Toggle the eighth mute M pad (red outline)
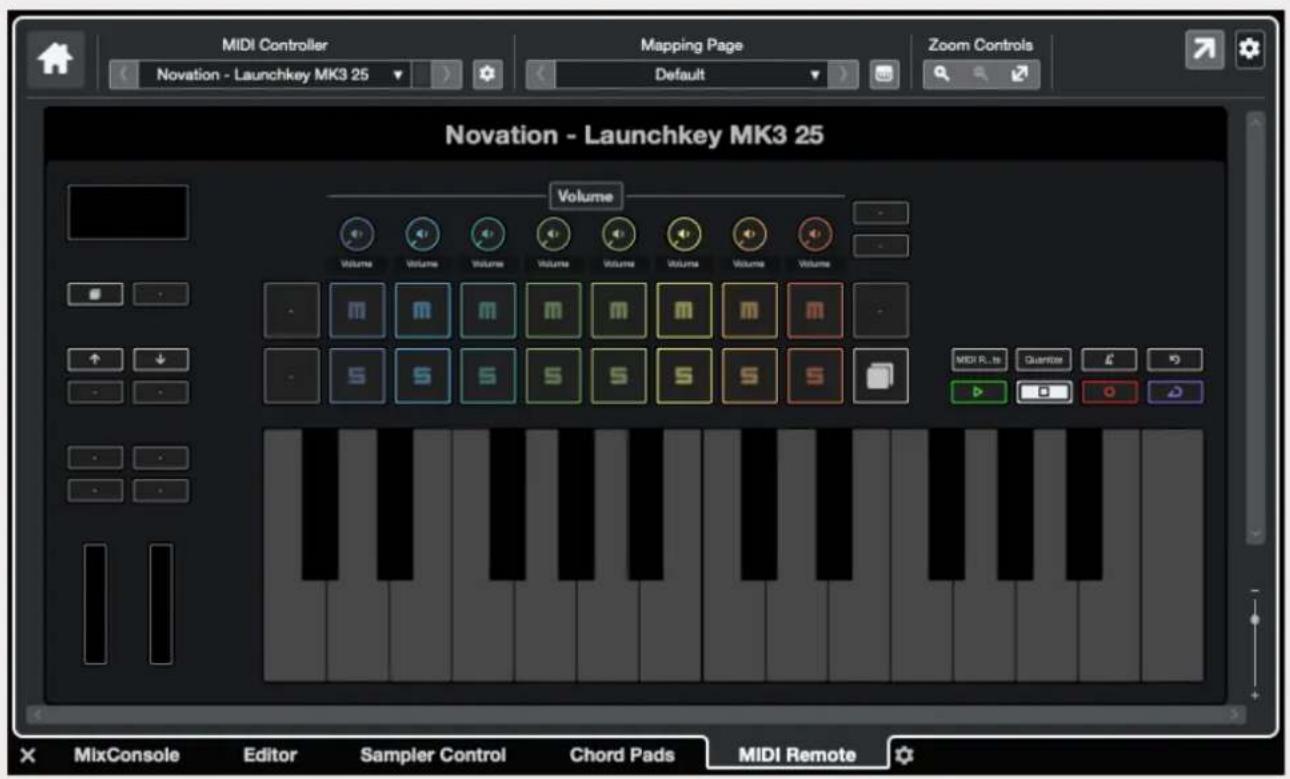 (816, 310)
